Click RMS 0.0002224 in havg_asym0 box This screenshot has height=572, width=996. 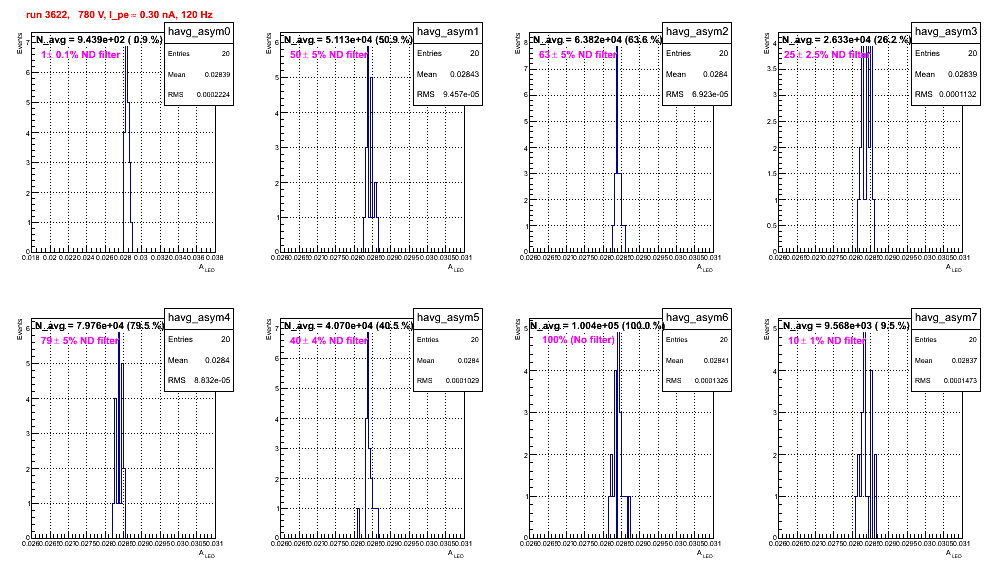click(199, 95)
